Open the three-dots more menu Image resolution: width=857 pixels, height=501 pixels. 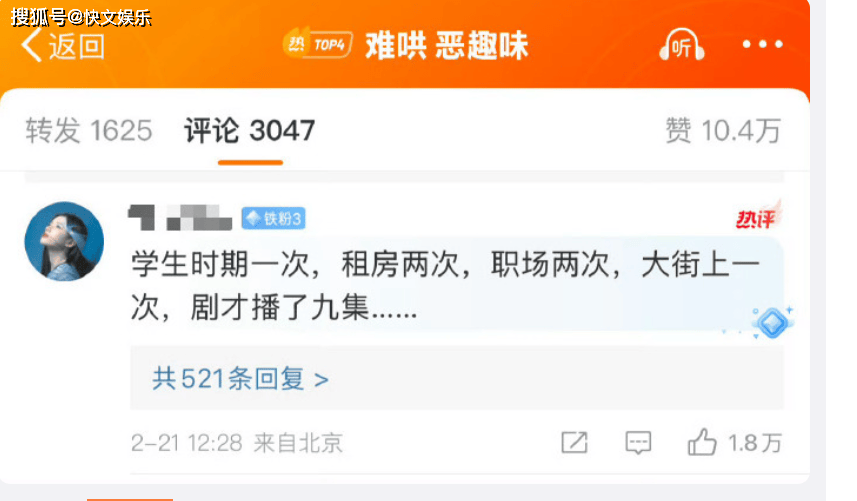[x=762, y=44]
